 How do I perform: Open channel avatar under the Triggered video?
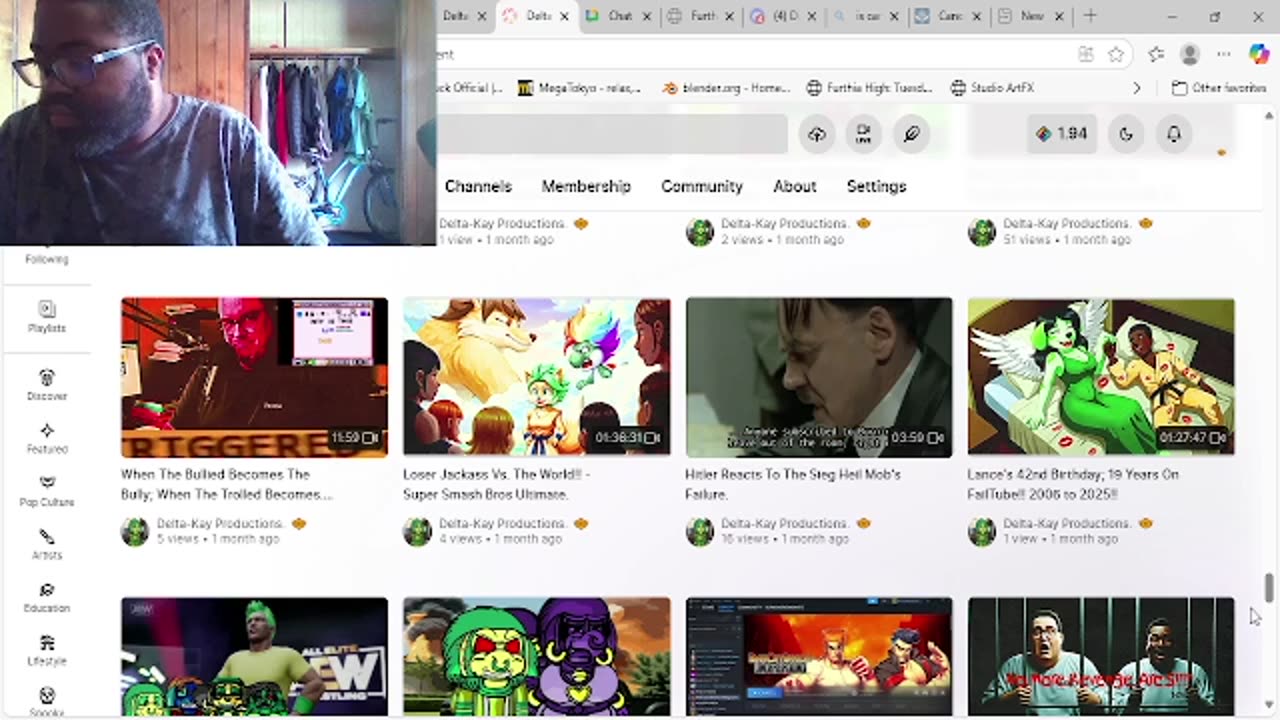135,532
